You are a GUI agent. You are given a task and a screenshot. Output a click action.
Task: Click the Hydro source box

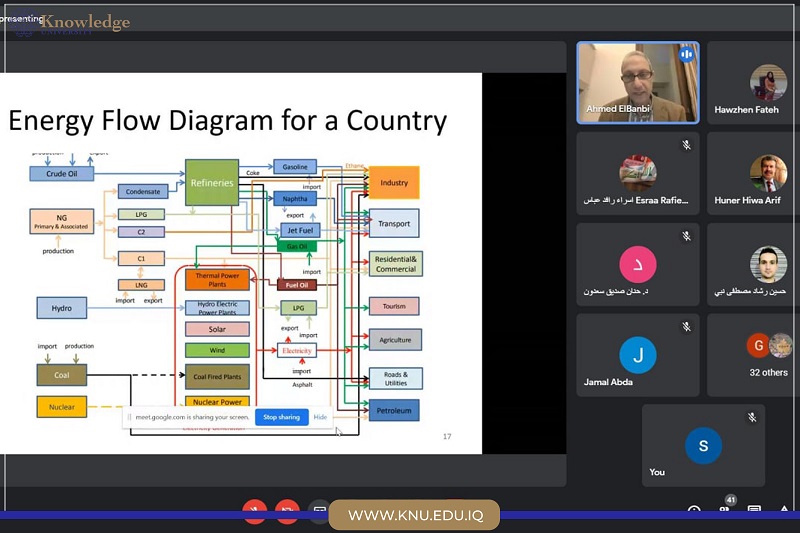[x=62, y=309]
